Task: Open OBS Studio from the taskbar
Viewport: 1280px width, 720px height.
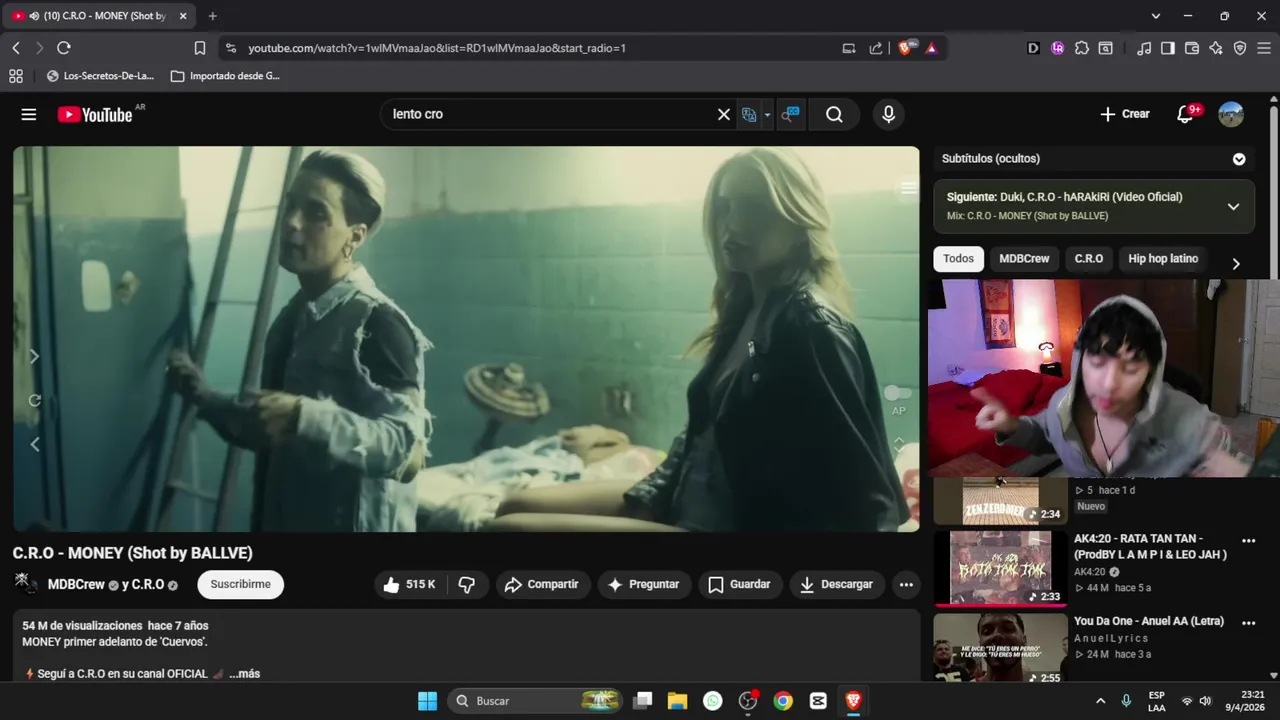Action: pos(748,701)
